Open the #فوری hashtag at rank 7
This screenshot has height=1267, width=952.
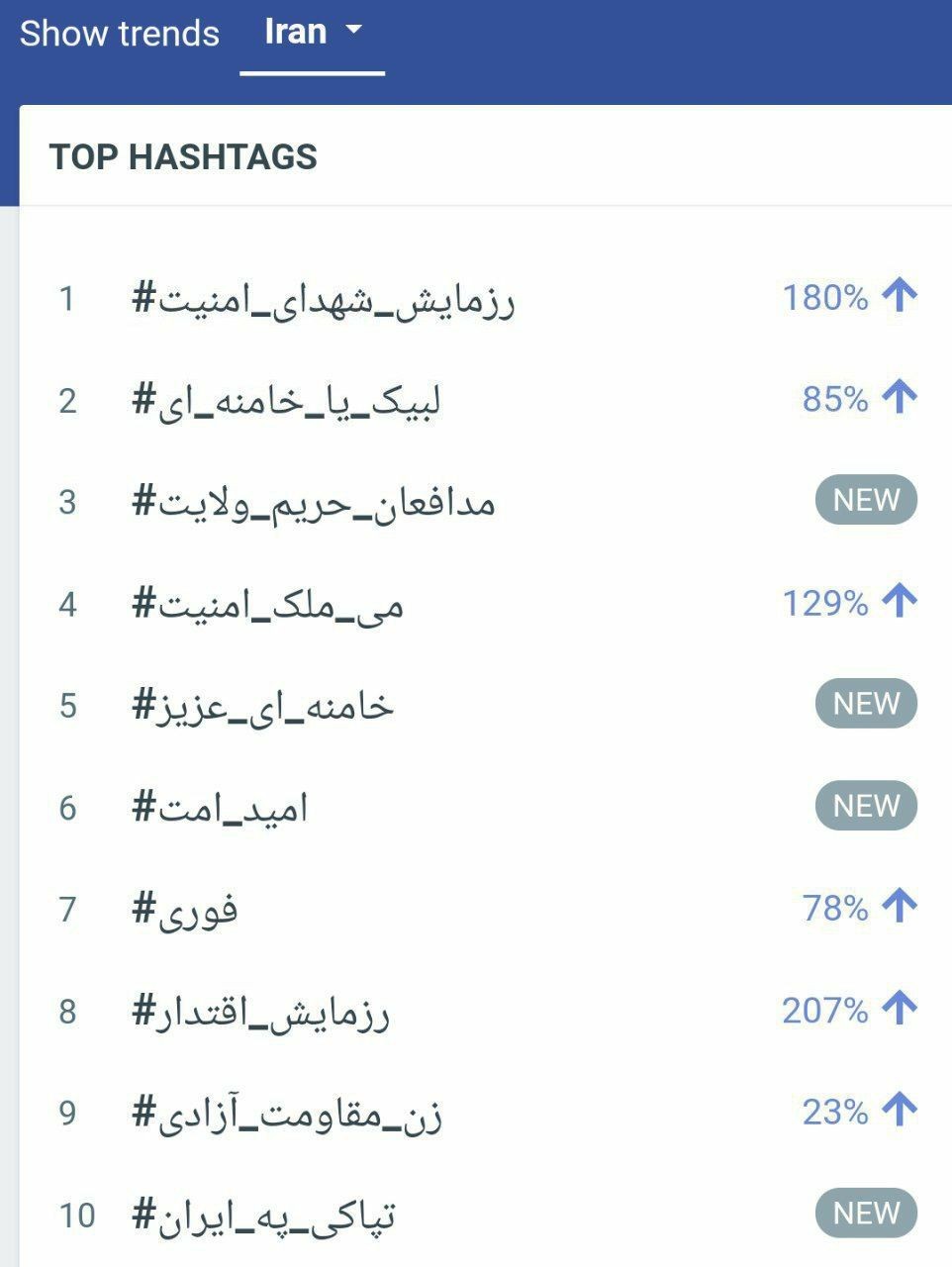tap(185, 909)
